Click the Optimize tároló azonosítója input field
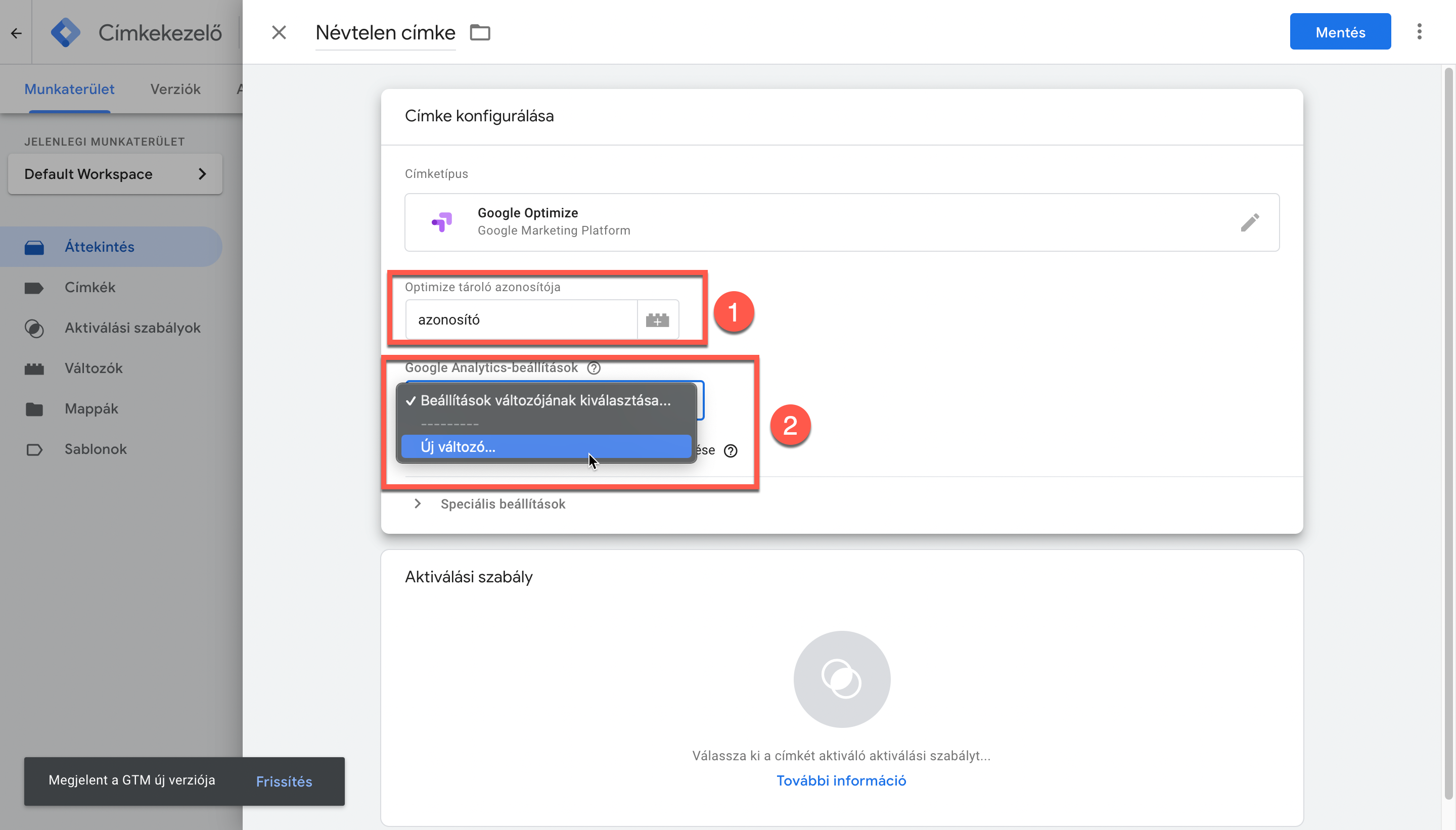The image size is (1456, 830). 521,320
